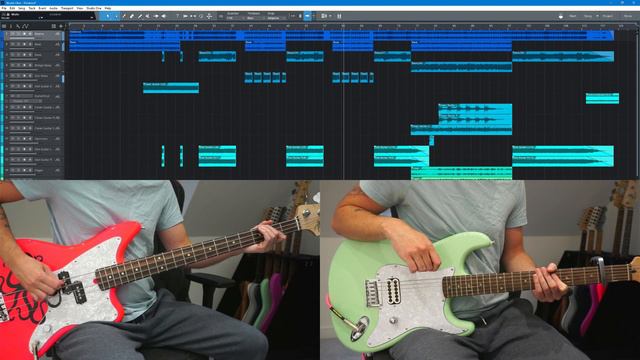Select the Mute tool
The image size is (640, 360).
[x=147, y=16]
